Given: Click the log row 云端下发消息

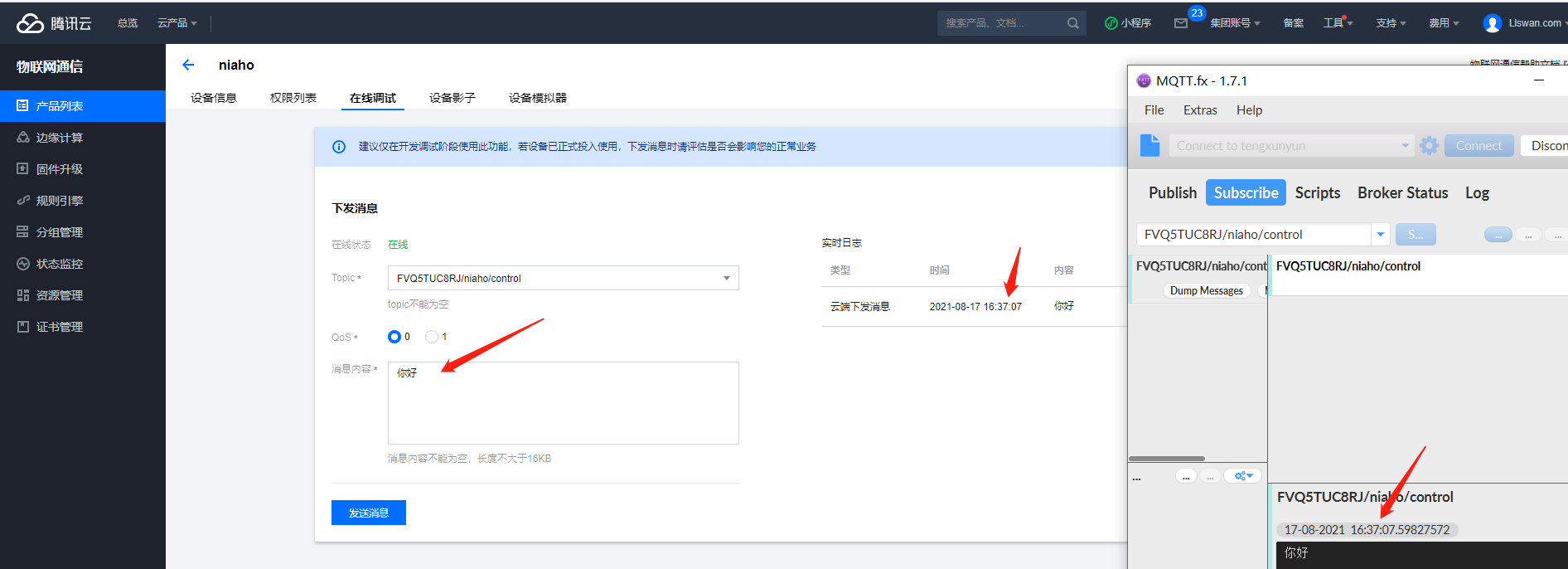Looking at the screenshot, I should coord(975,306).
